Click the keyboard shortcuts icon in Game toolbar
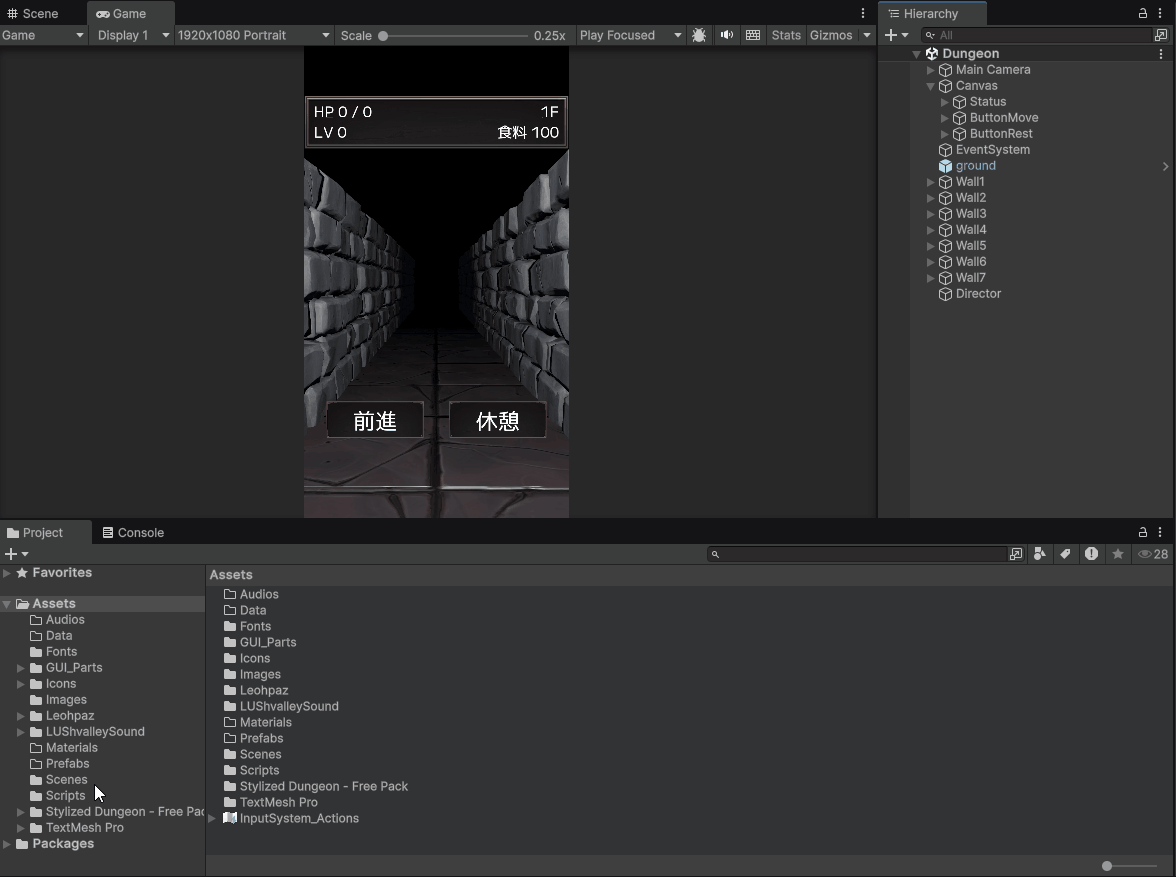This screenshot has width=1176, height=877. coord(753,35)
